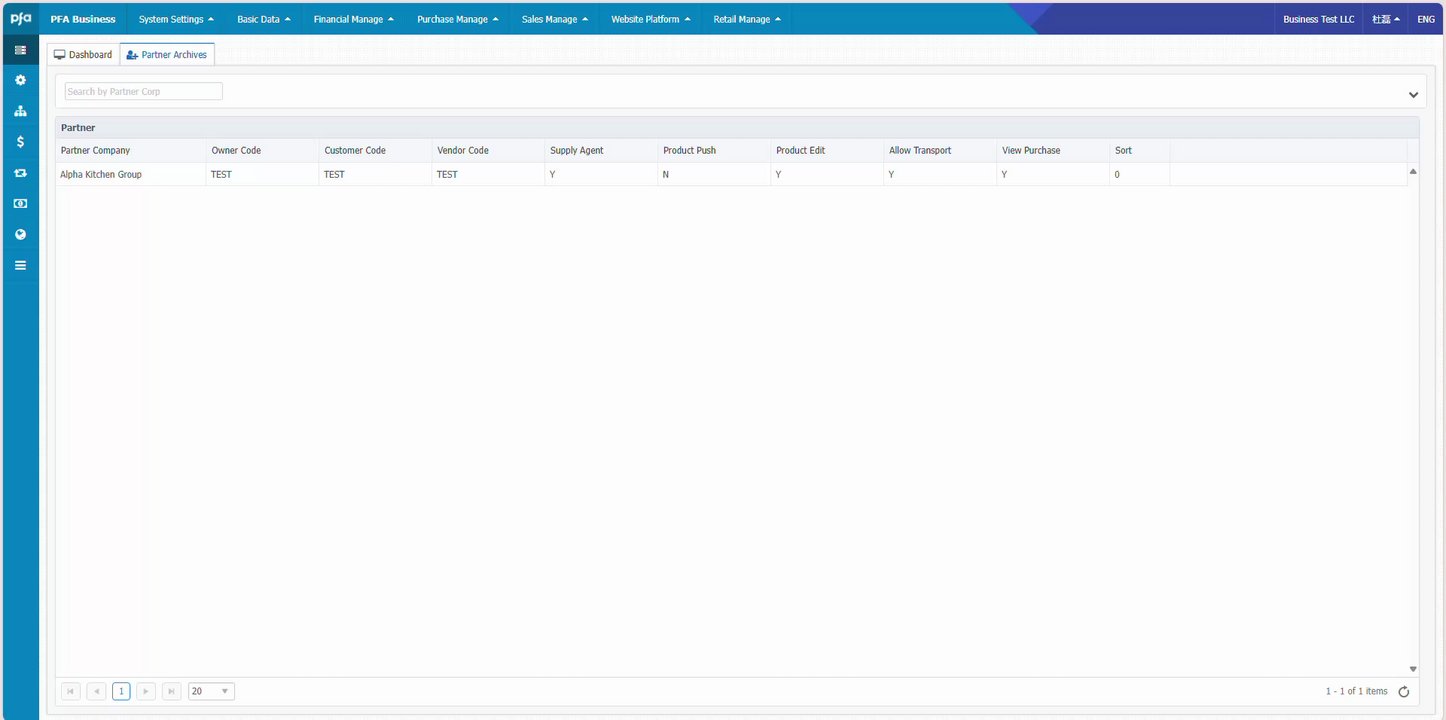Sort by Product Push column header
Viewport: 1446px width, 720px height.
[x=715, y=150]
